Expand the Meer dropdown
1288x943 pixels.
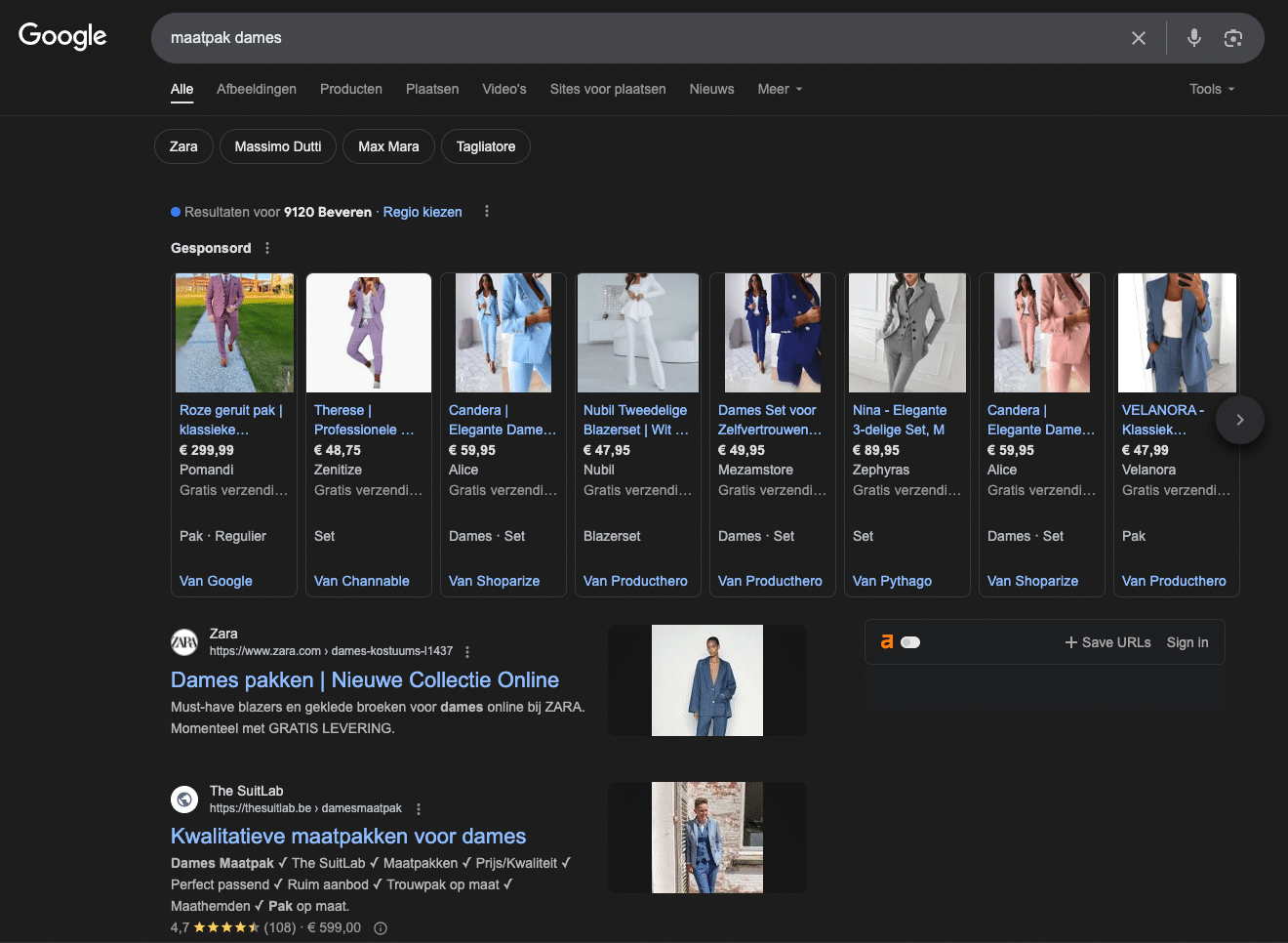780,89
